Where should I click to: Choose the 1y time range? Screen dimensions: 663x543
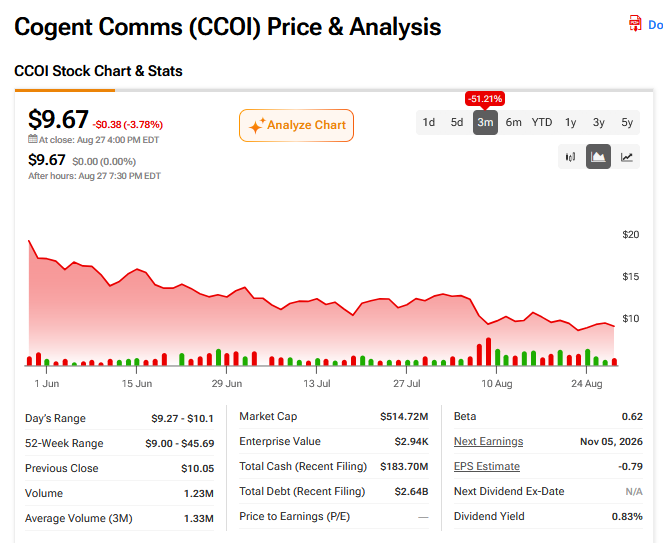tap(570, 123)
